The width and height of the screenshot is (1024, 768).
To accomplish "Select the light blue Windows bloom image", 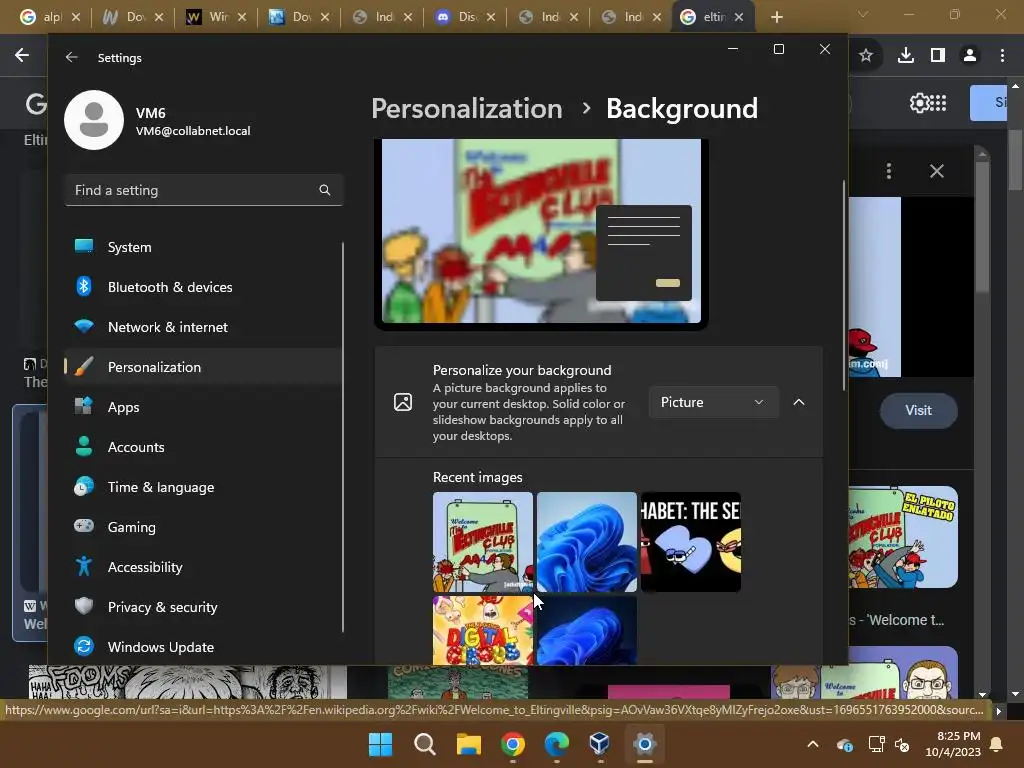I will tap(586, 542).
